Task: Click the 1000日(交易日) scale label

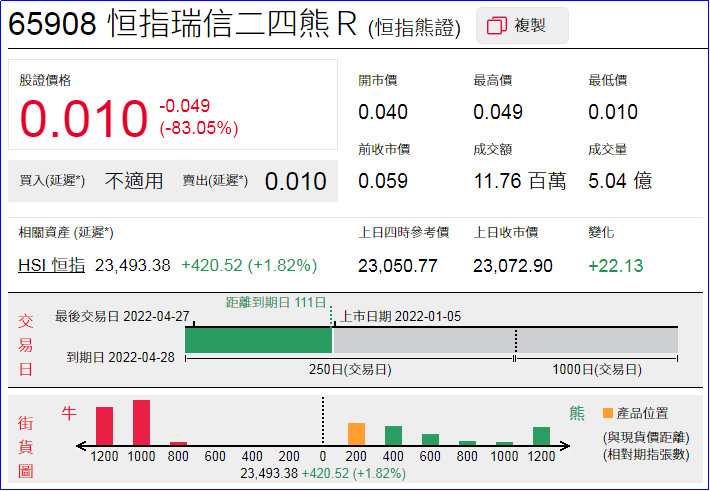Action: (597, 369)
